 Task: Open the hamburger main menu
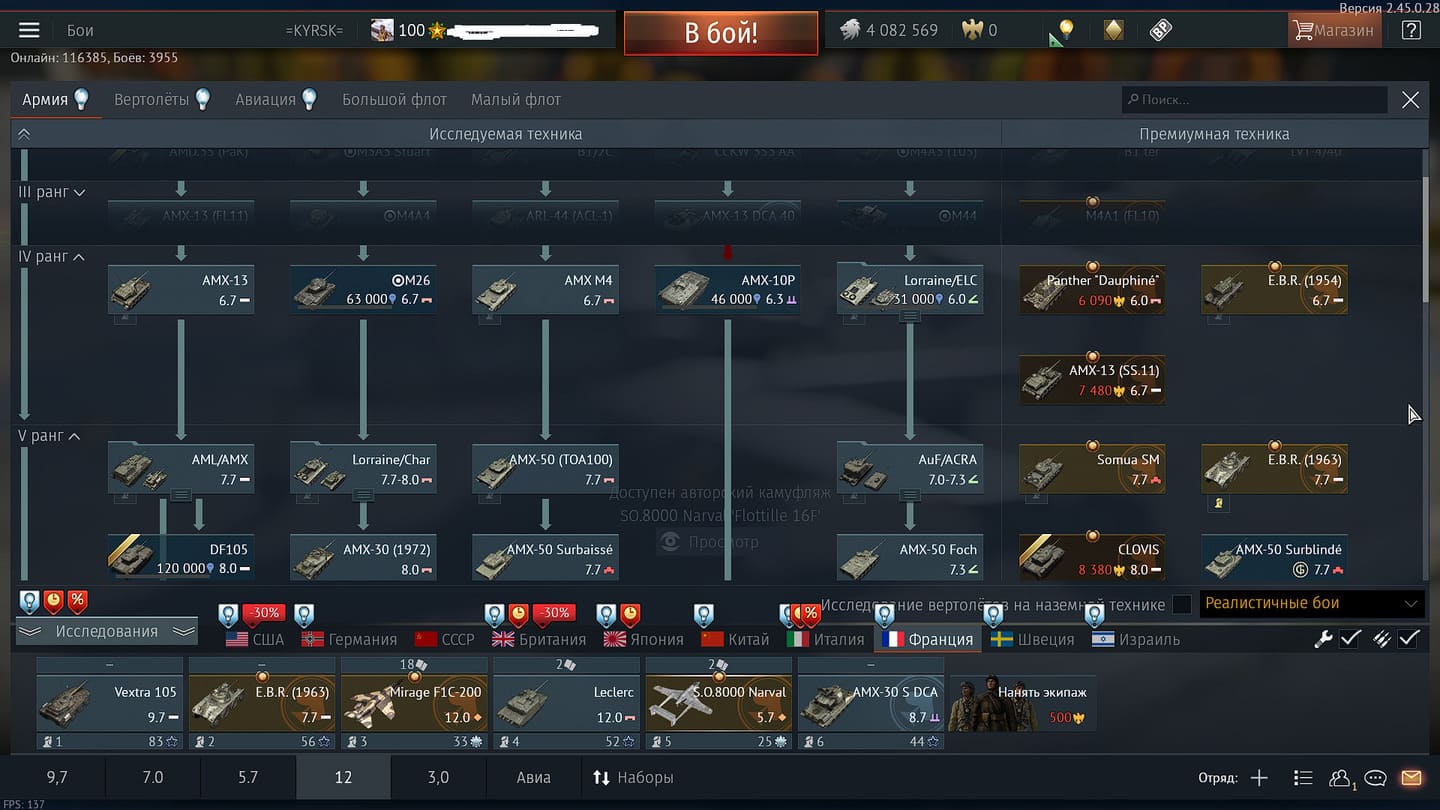29,30
